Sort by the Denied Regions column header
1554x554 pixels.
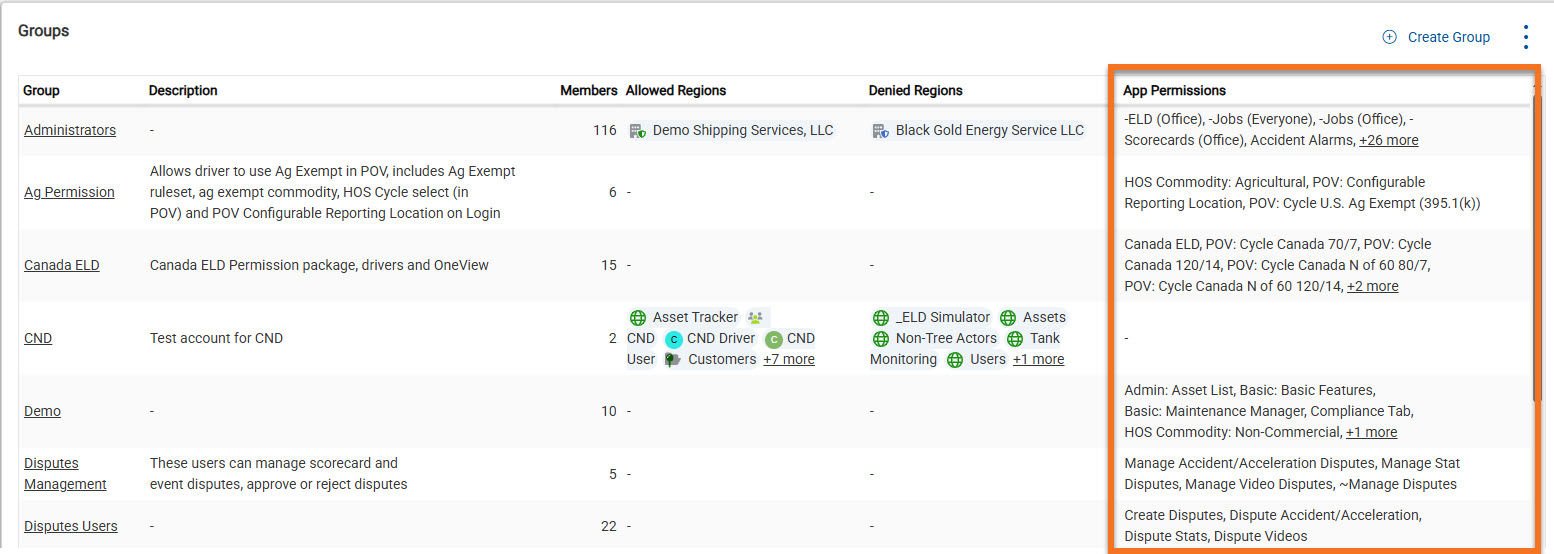pyautogui.click(x=916, y=90)
